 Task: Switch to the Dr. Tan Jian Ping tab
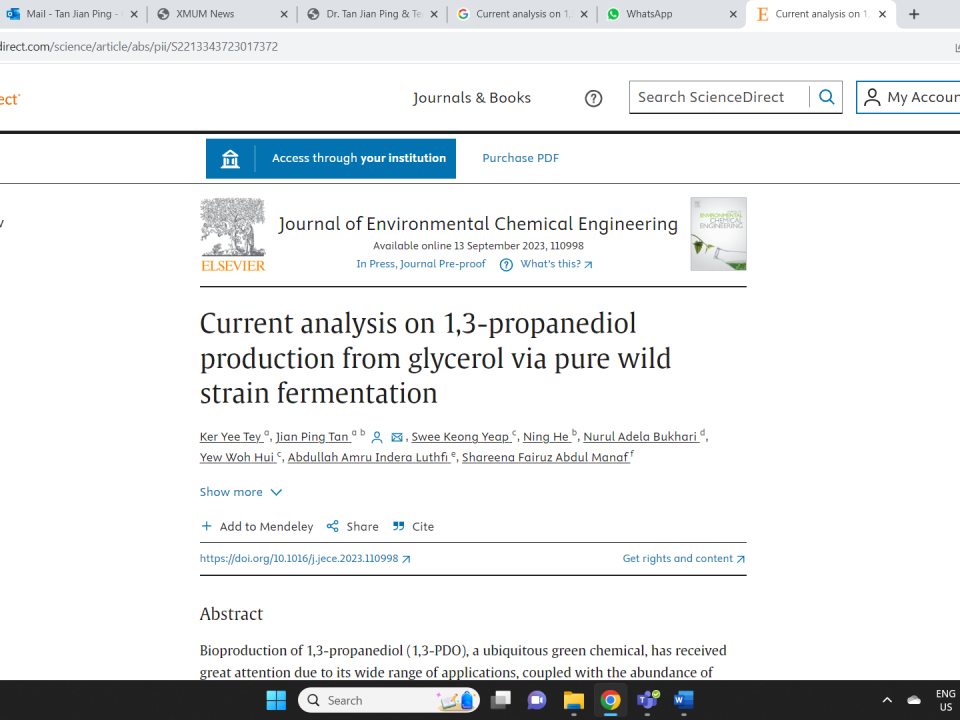(372, 14)
